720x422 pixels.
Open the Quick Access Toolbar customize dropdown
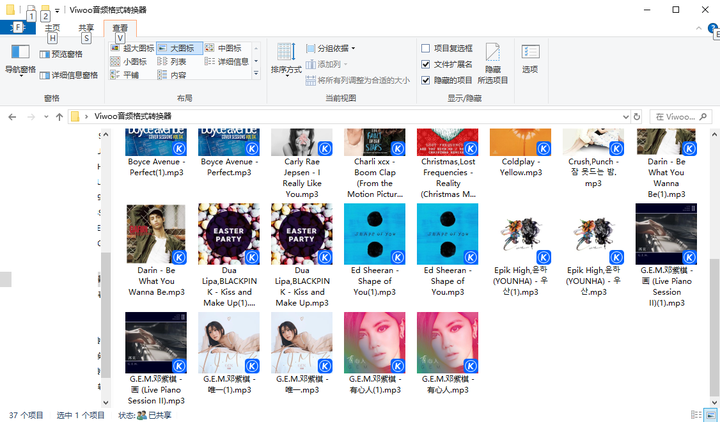(x=57, y=10)
